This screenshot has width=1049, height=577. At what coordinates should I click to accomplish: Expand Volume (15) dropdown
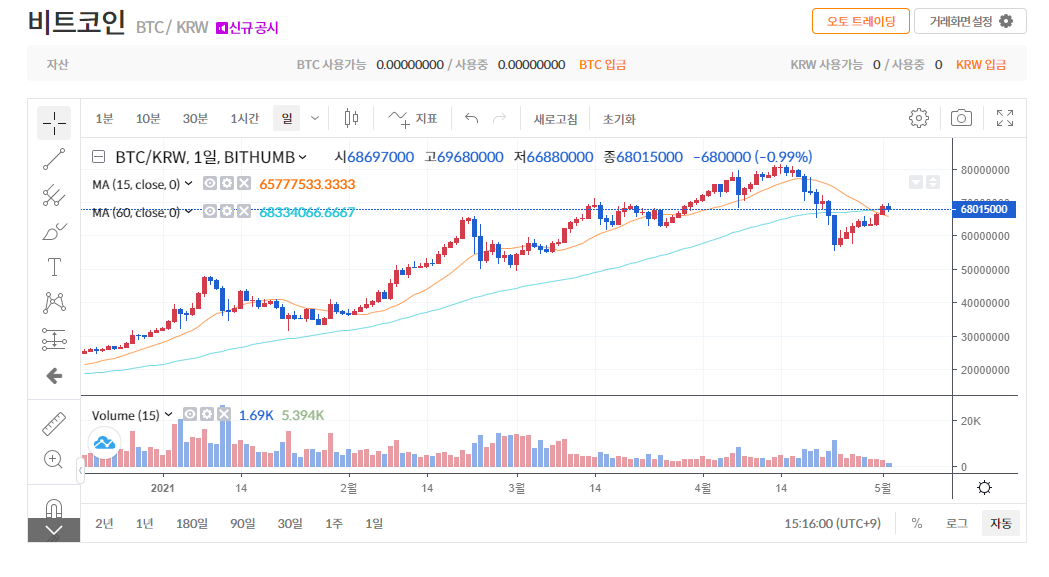169,415
